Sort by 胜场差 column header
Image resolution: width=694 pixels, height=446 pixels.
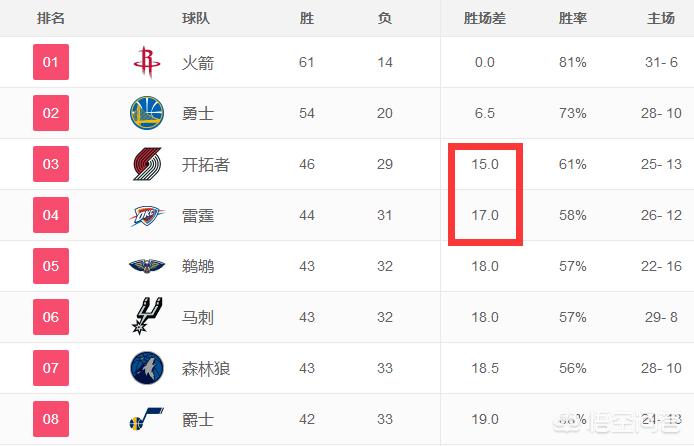(x=485, y=19)
